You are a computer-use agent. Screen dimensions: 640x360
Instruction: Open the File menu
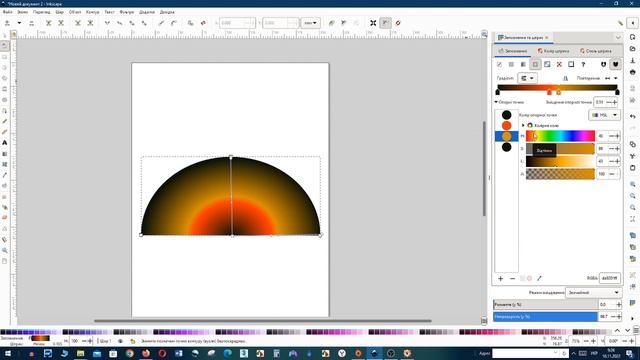(7, 12)
